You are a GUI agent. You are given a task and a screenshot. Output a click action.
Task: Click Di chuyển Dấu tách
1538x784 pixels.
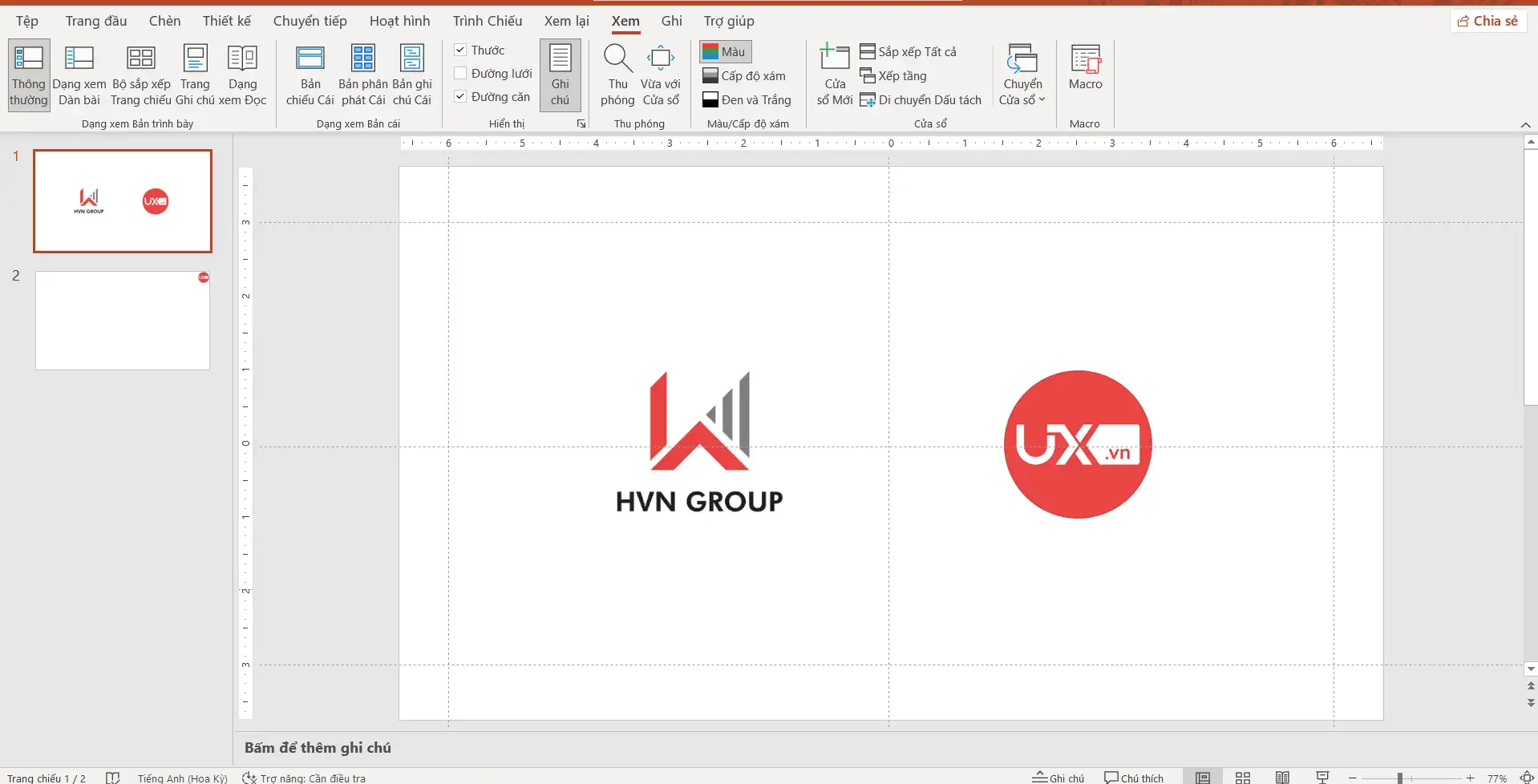[921, 100]
